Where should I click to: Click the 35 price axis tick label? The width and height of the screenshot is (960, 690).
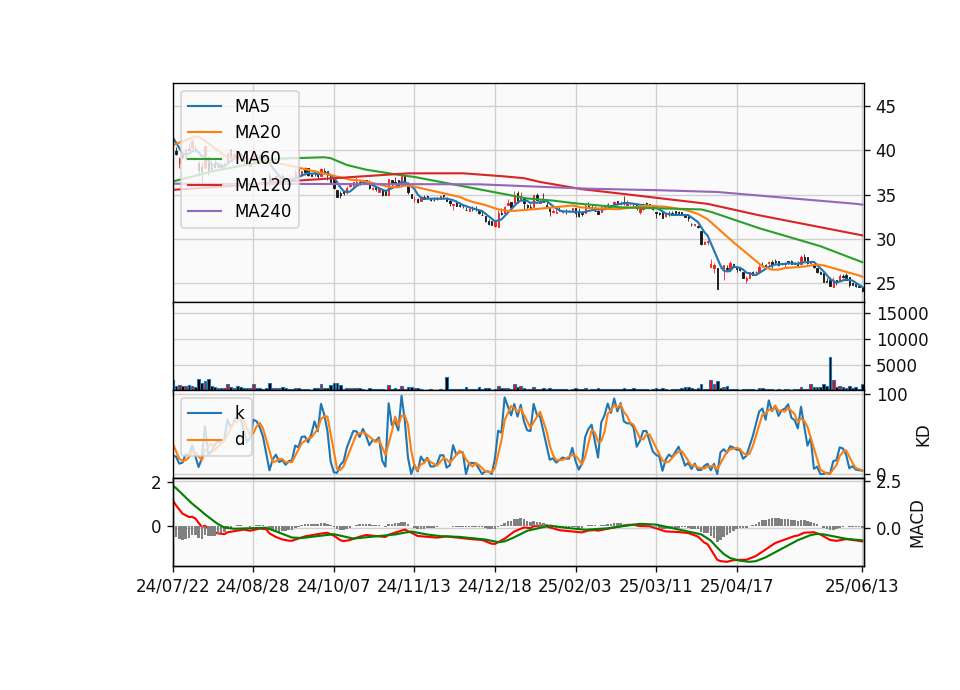click(x=885, y=196)
